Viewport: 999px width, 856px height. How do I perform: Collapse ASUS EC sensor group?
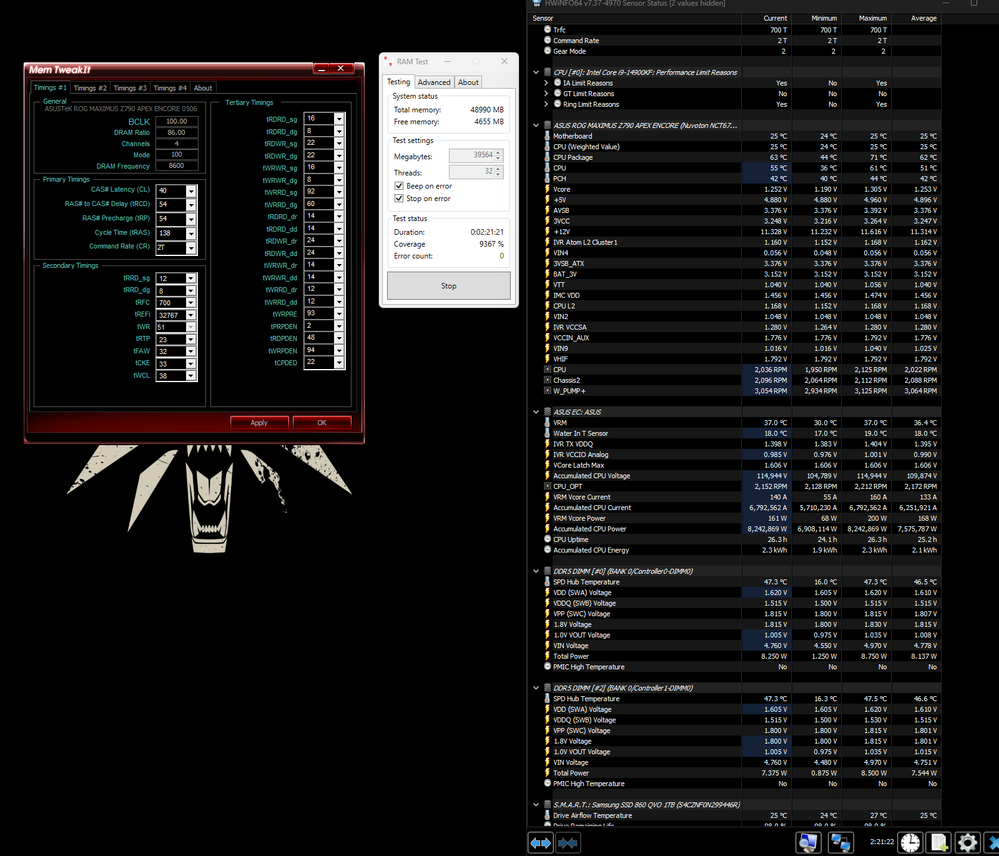(536, 412)
